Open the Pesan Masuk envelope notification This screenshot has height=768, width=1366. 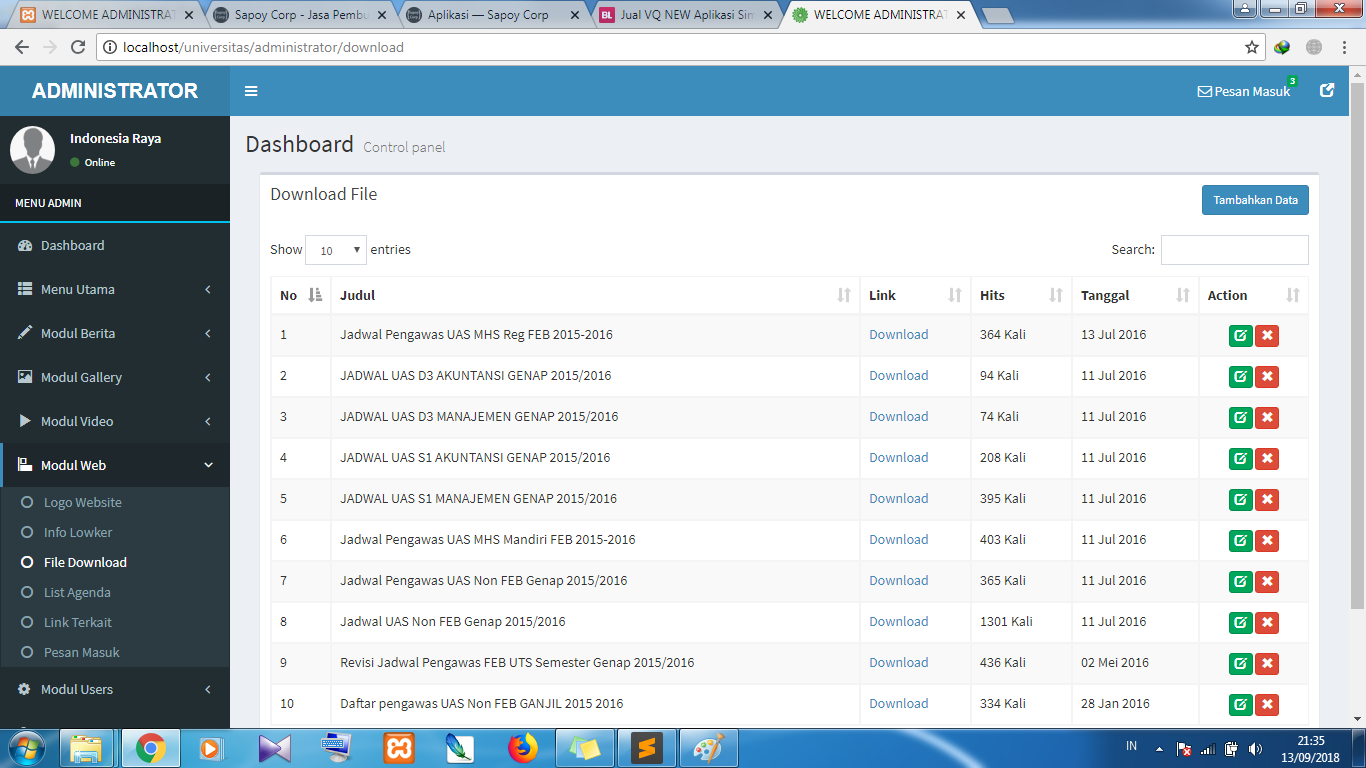click(x=1244, y=91)
